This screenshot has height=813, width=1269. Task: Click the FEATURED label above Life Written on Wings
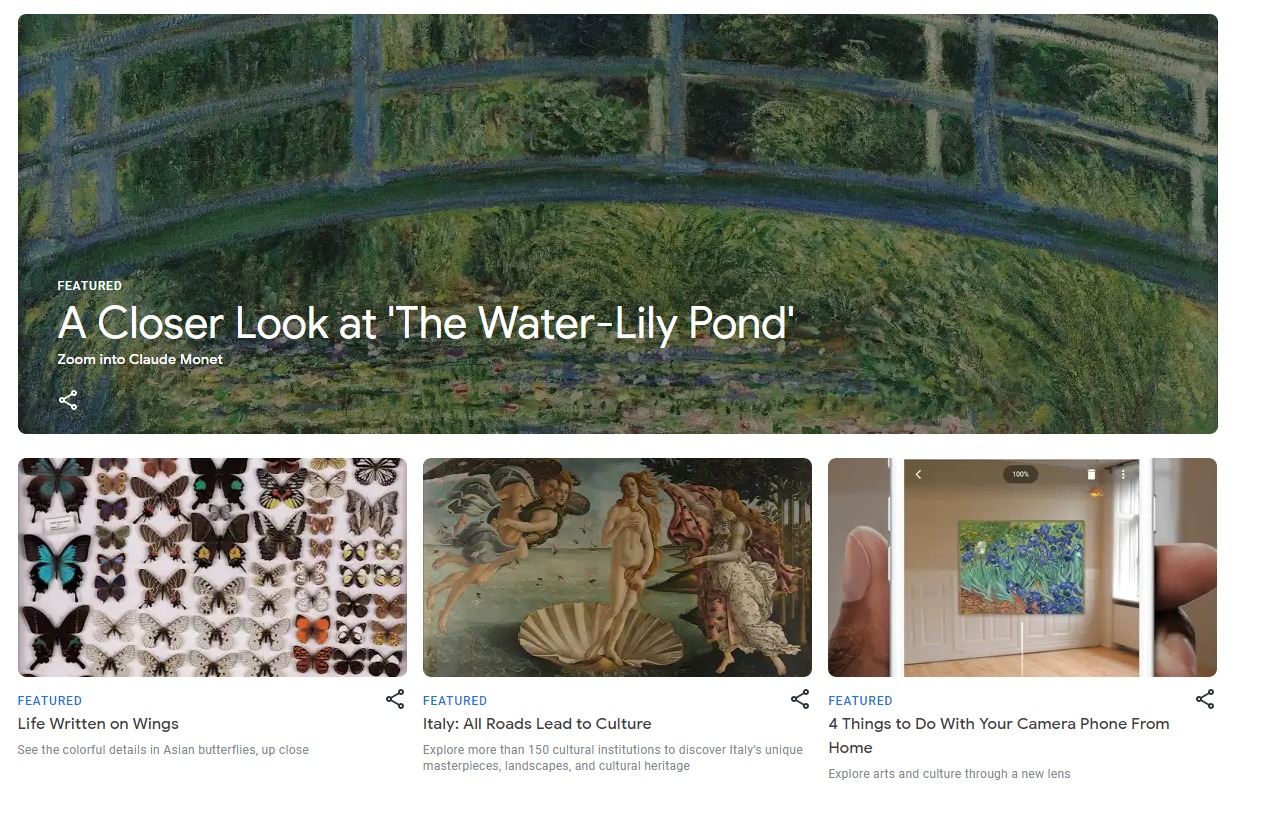pyautogui.click(x=50, y=701)
